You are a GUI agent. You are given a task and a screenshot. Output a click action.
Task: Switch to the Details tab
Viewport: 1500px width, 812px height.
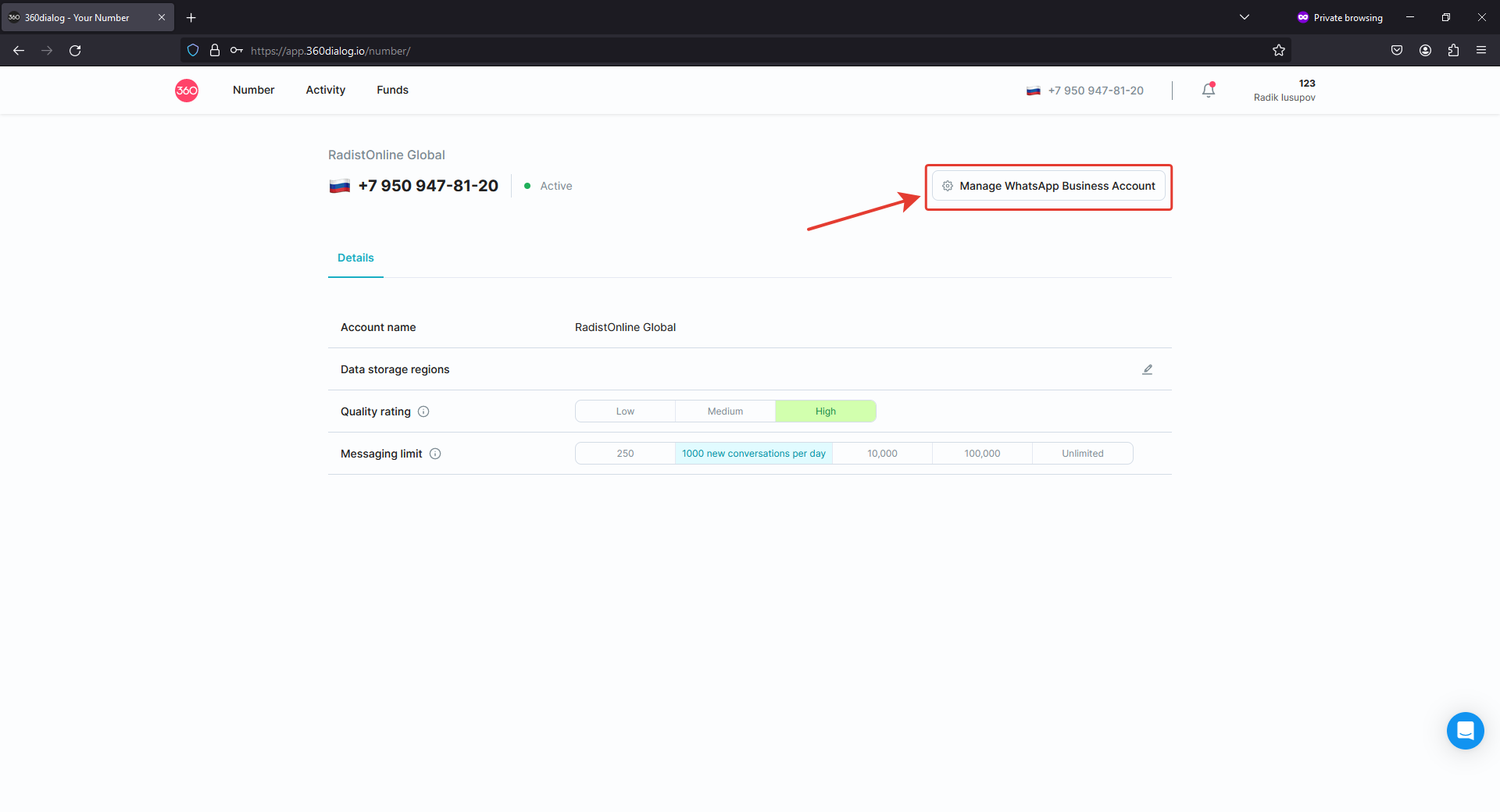point(355,258)
